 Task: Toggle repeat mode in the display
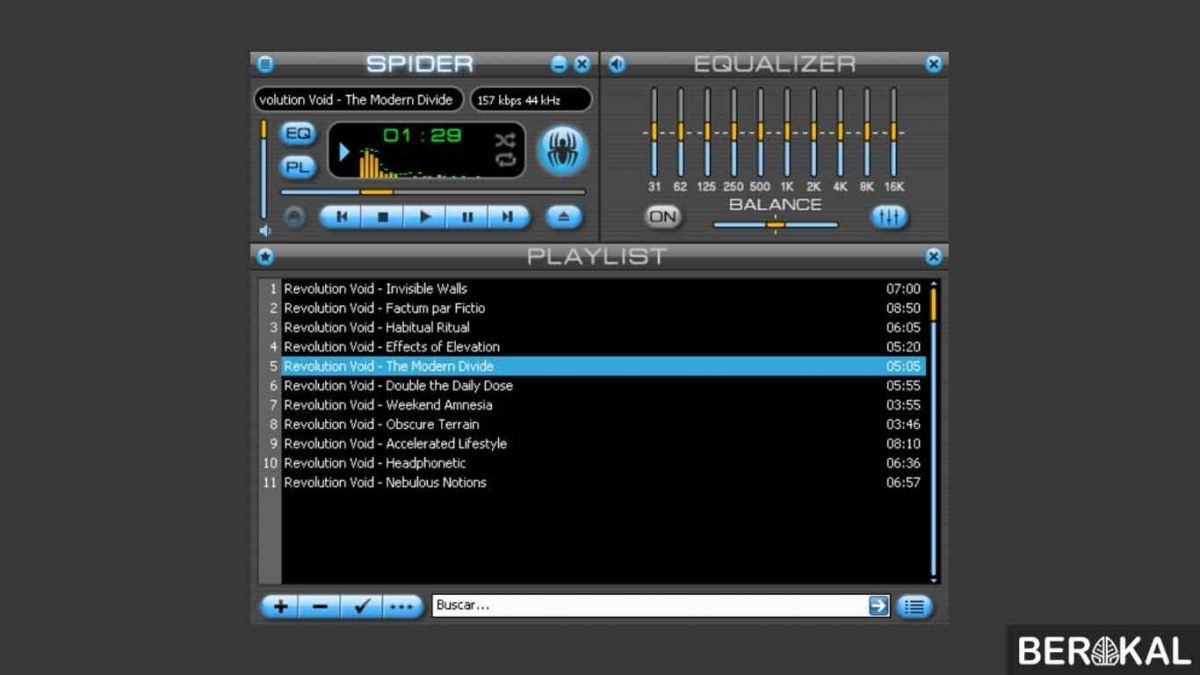tap(505, 159)
